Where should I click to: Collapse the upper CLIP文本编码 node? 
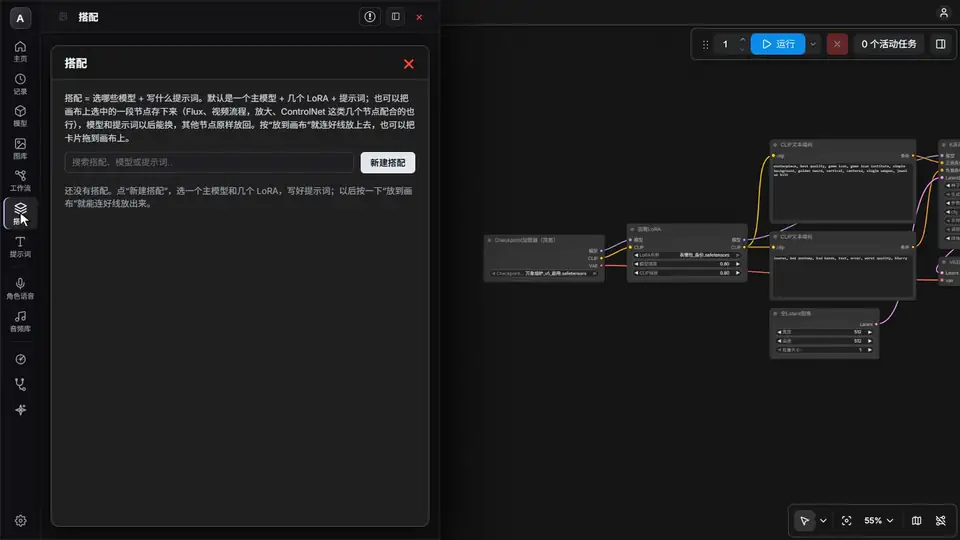[775, 145]
